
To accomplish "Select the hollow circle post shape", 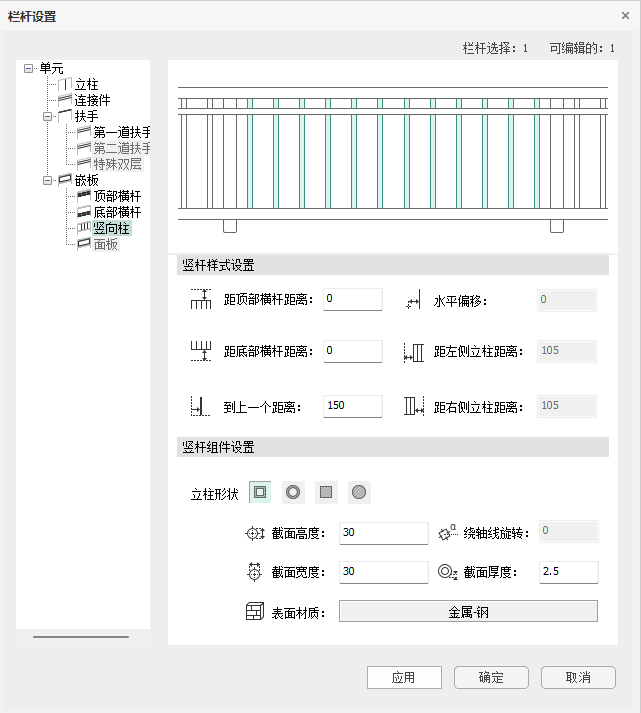I will tap(293, 492).
